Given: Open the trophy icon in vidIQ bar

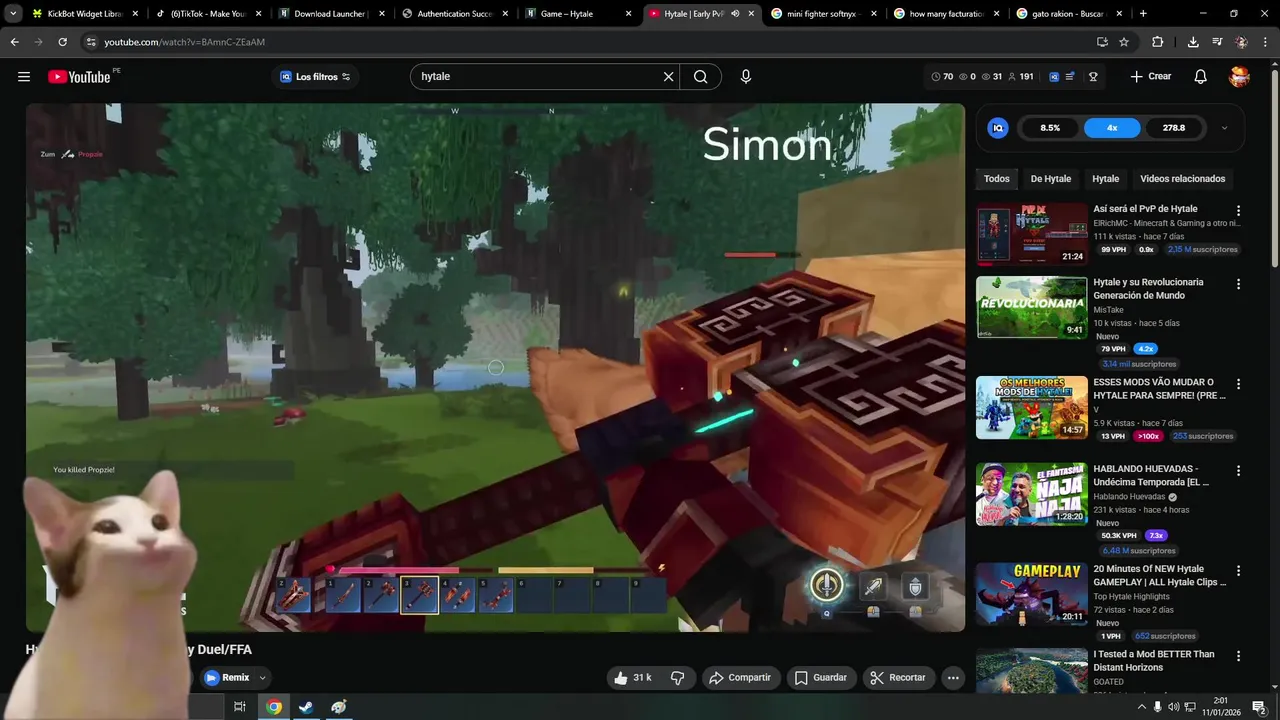Looking at the screenshot, I should tap(1093, 77).
